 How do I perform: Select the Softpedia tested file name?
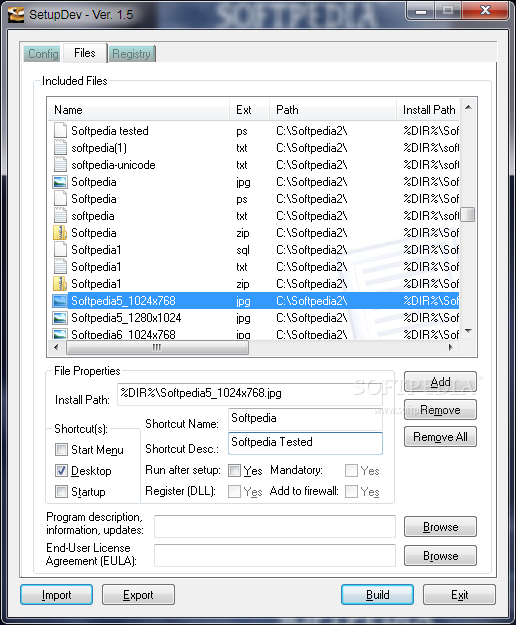click(110, 131)
